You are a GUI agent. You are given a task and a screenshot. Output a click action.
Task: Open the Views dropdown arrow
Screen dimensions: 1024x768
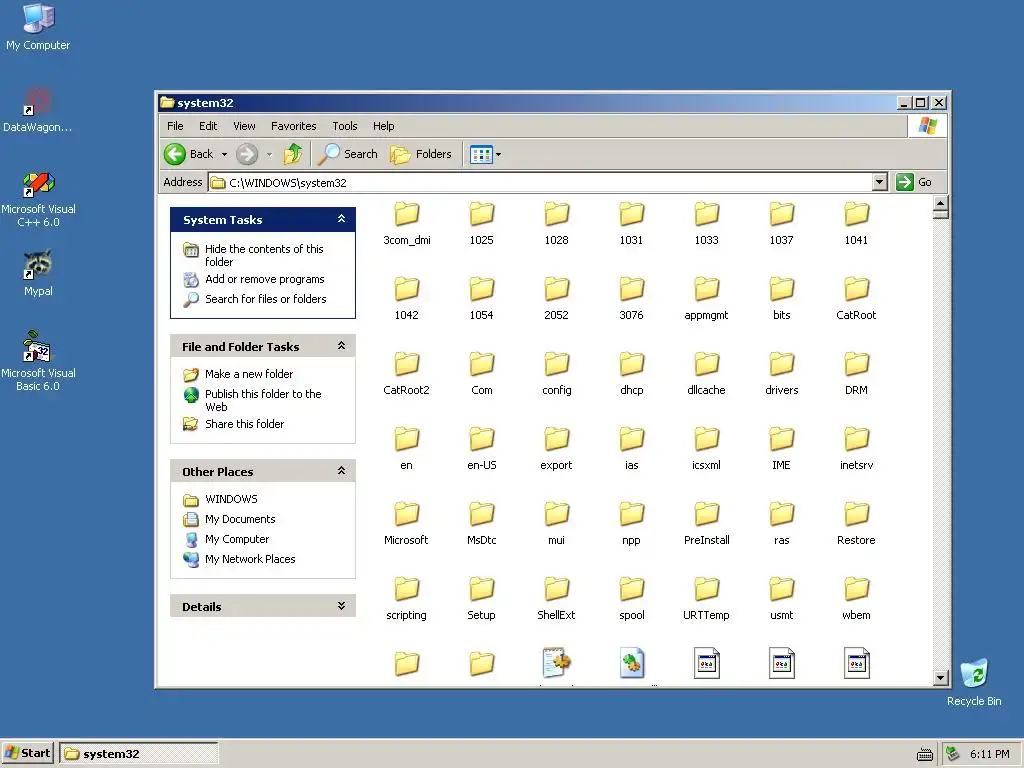point(498,155)
